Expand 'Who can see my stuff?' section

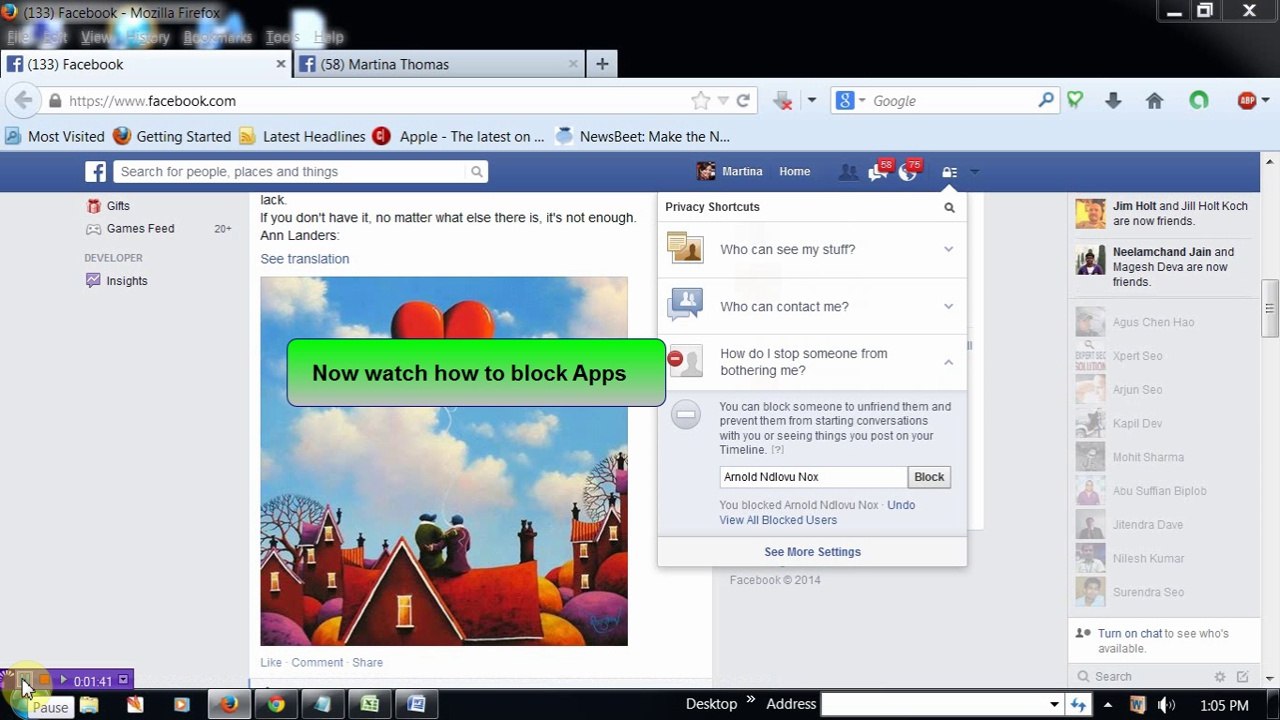coord(812,249)
